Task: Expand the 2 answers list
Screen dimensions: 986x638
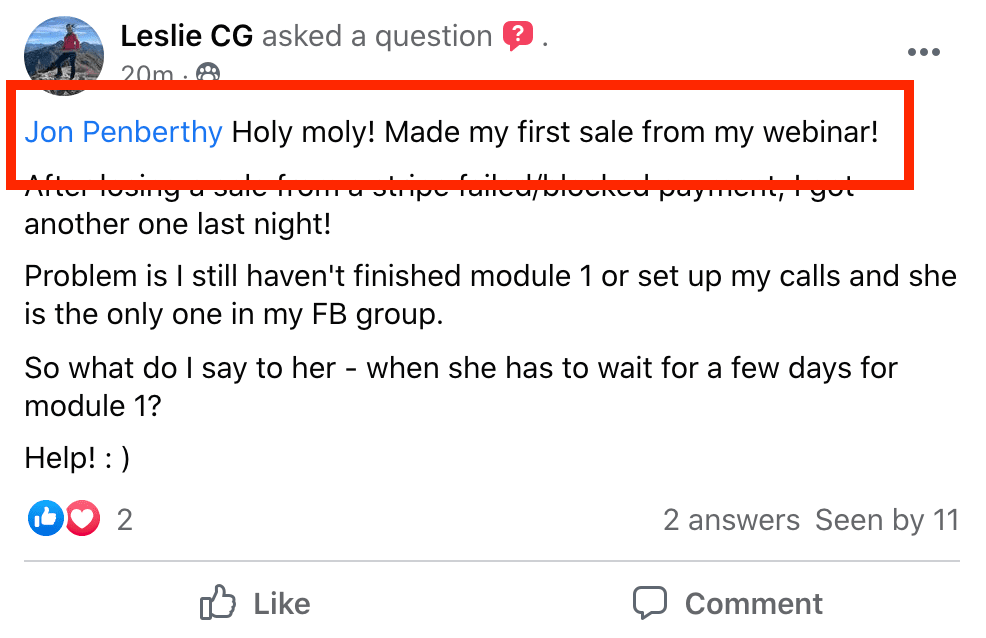Action: (x=731, y=520)
